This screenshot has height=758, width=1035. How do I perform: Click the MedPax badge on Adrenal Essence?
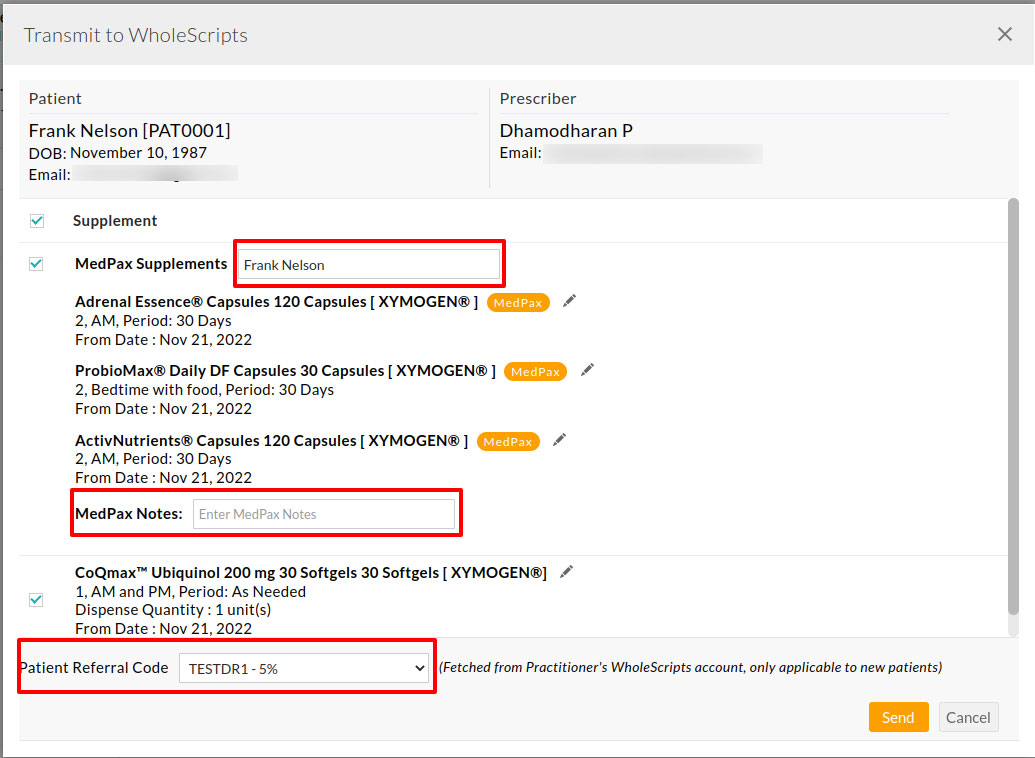(x=518, y=303)
